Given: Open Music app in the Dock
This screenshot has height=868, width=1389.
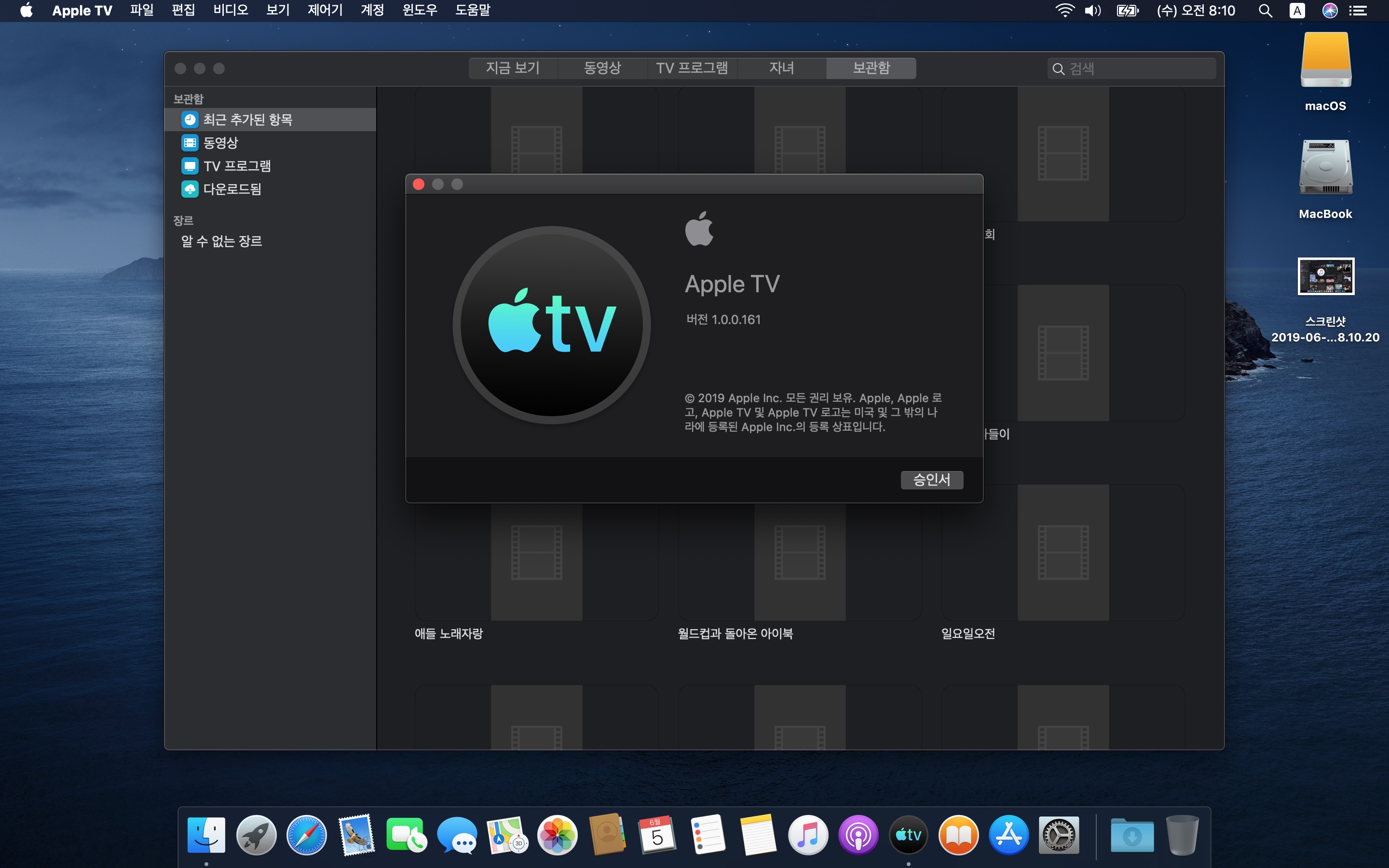Looking at the screenshot, I should pos(807,835).
